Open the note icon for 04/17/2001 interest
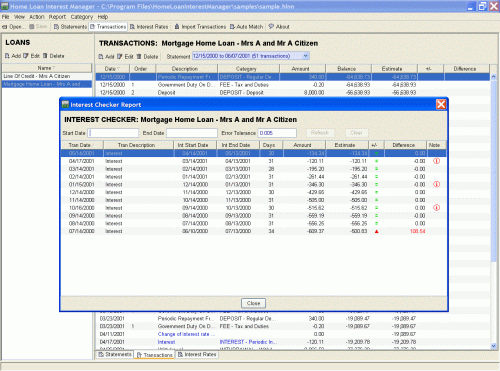 pos(436,161)
